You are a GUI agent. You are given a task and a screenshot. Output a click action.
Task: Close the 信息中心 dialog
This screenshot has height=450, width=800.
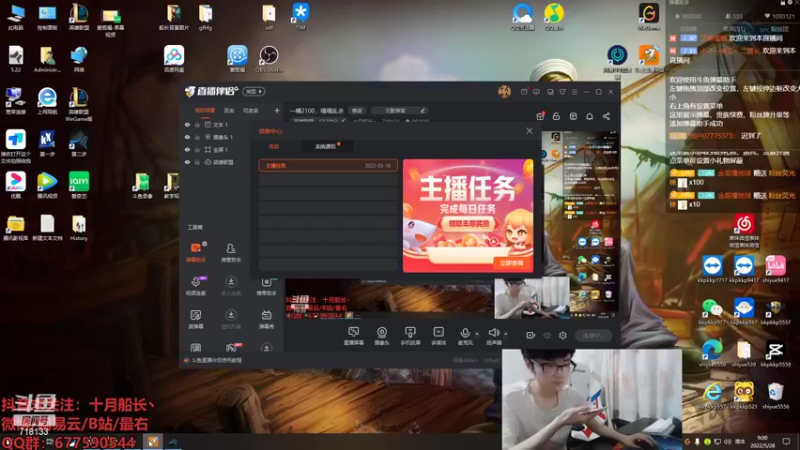(x=530, y=131)
